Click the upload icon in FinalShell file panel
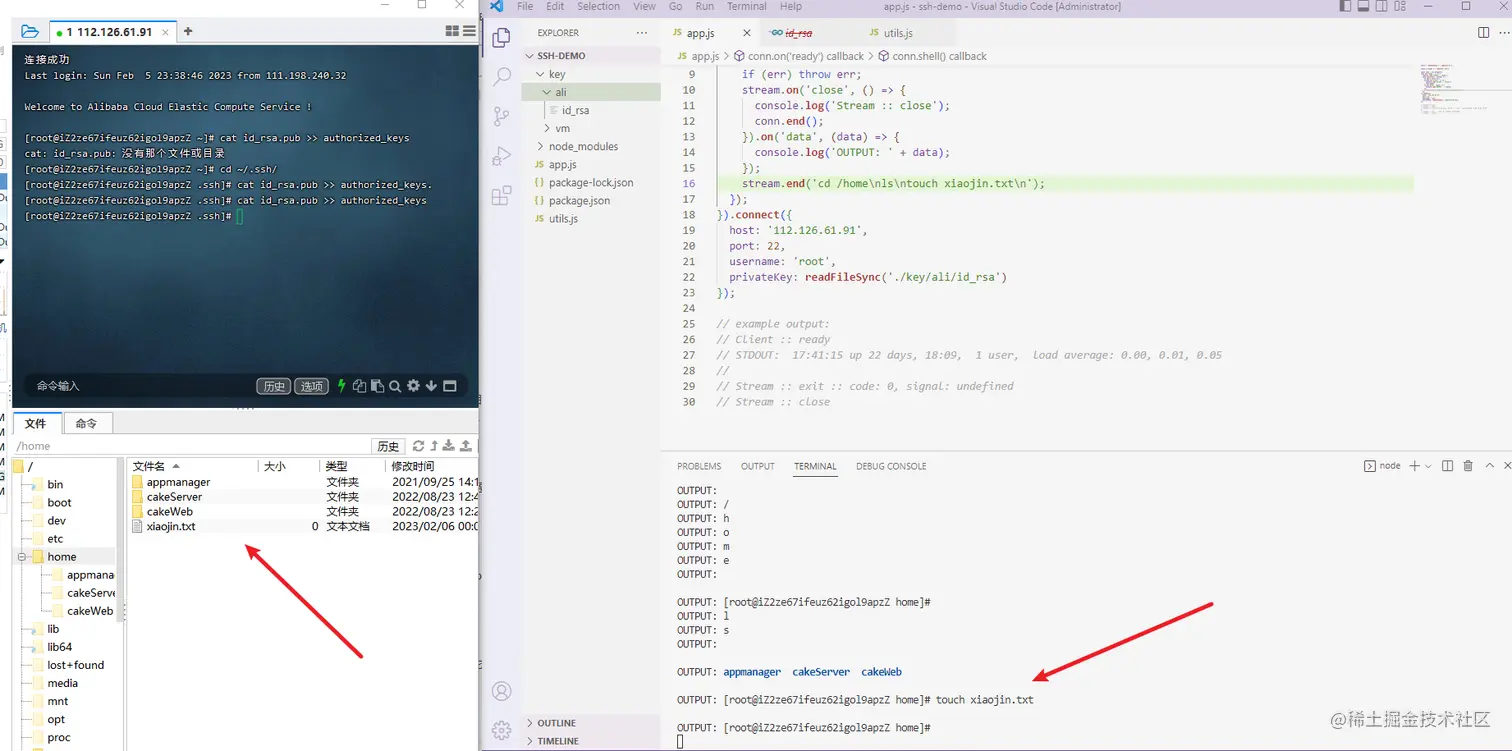 click(465, 446)
